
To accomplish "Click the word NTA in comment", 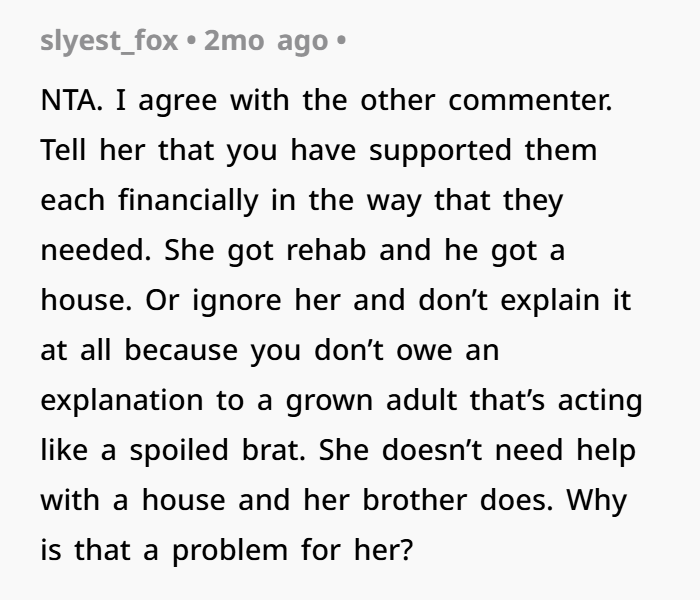I will pos(71,100).
